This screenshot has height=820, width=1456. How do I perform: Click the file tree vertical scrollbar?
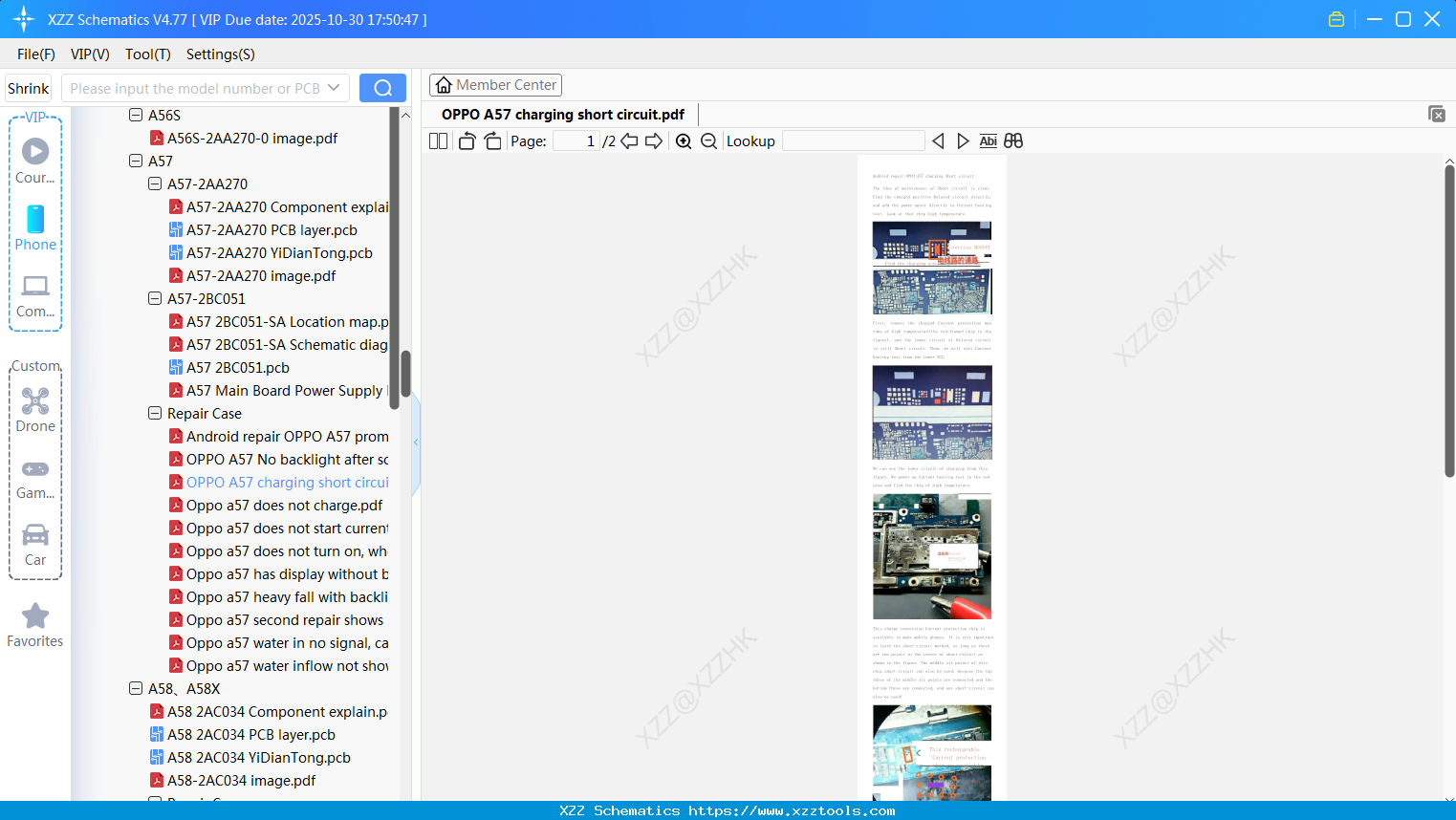[405, 373]
